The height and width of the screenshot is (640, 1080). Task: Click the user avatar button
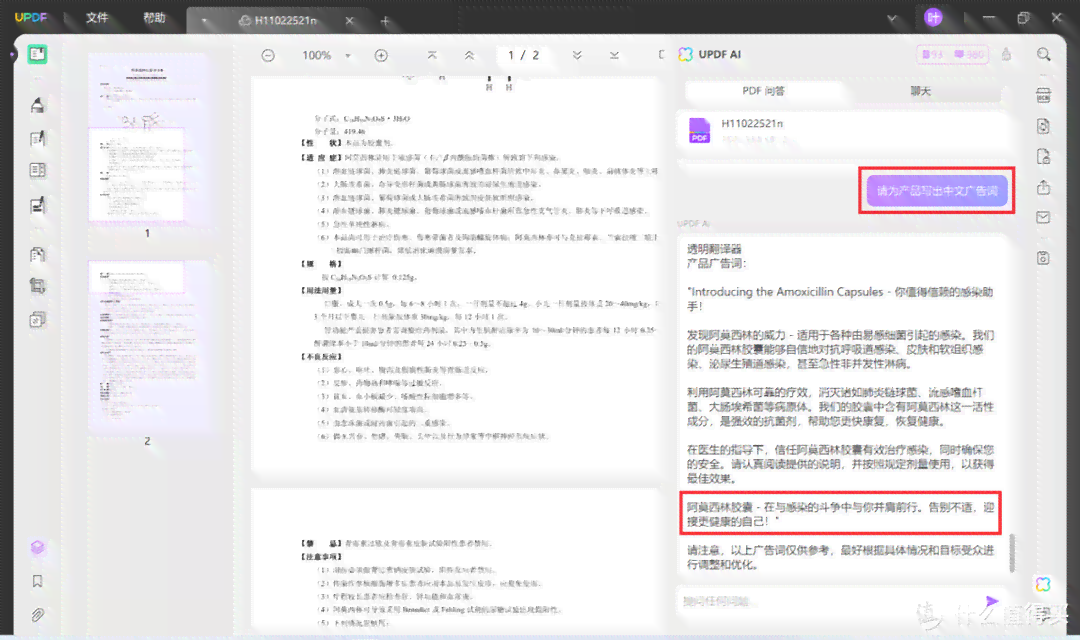tap(933, 18)
